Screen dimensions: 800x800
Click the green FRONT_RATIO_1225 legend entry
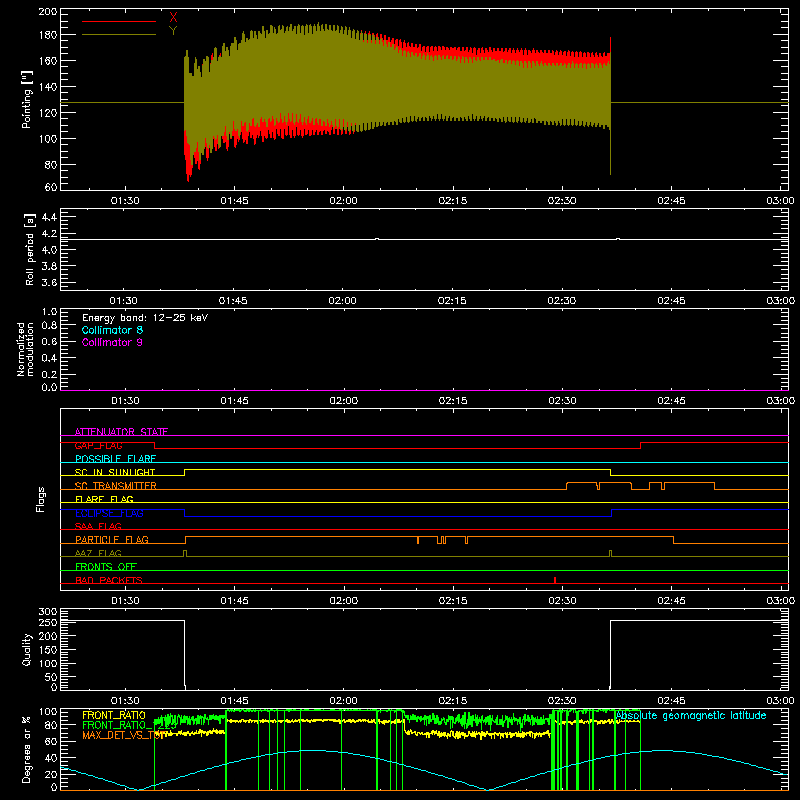pos(129,725)
